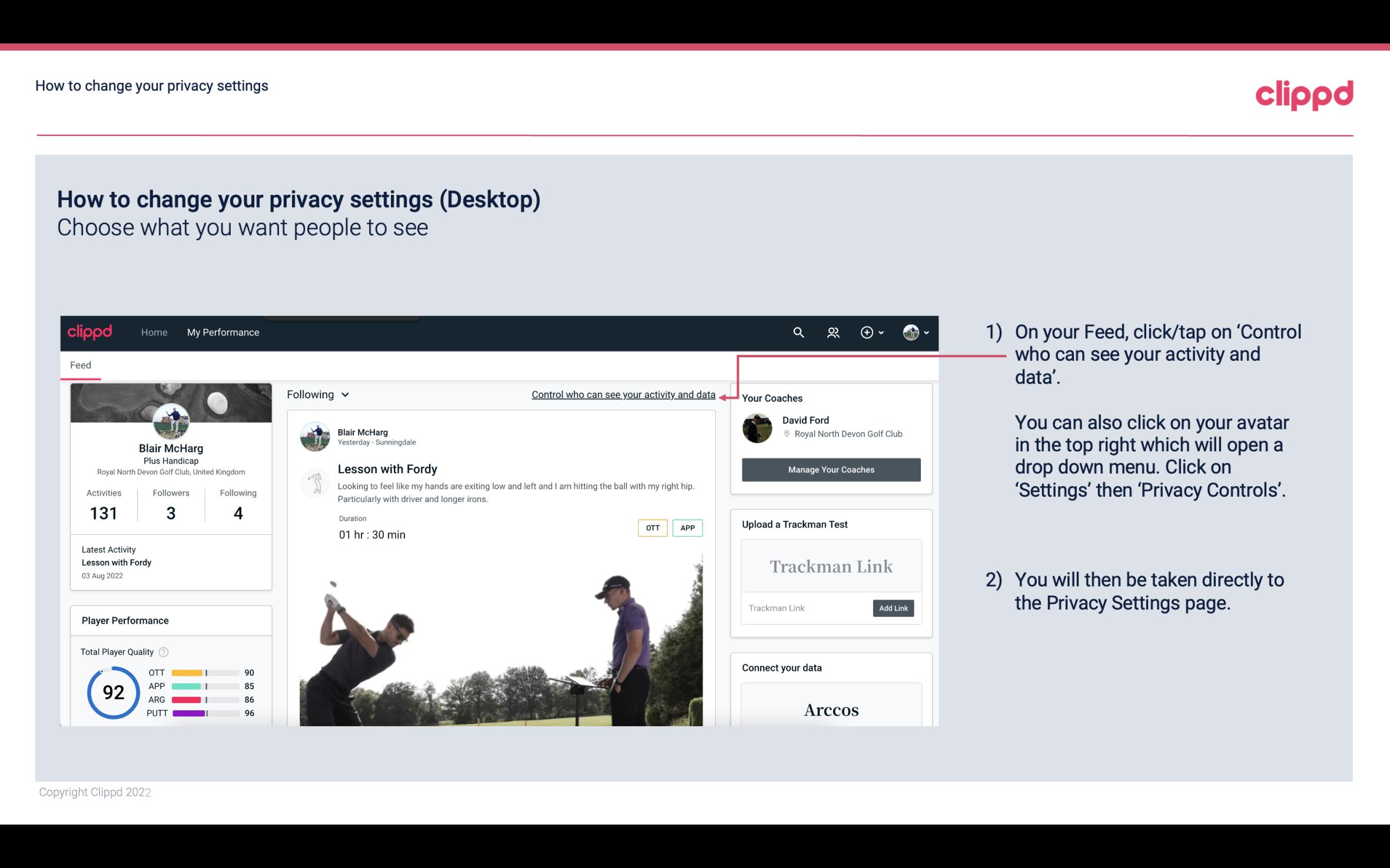Click the user avatar icon top right
Image resolution: width=1390 pixels, height=868 pixels.
[x=910, y=332]
